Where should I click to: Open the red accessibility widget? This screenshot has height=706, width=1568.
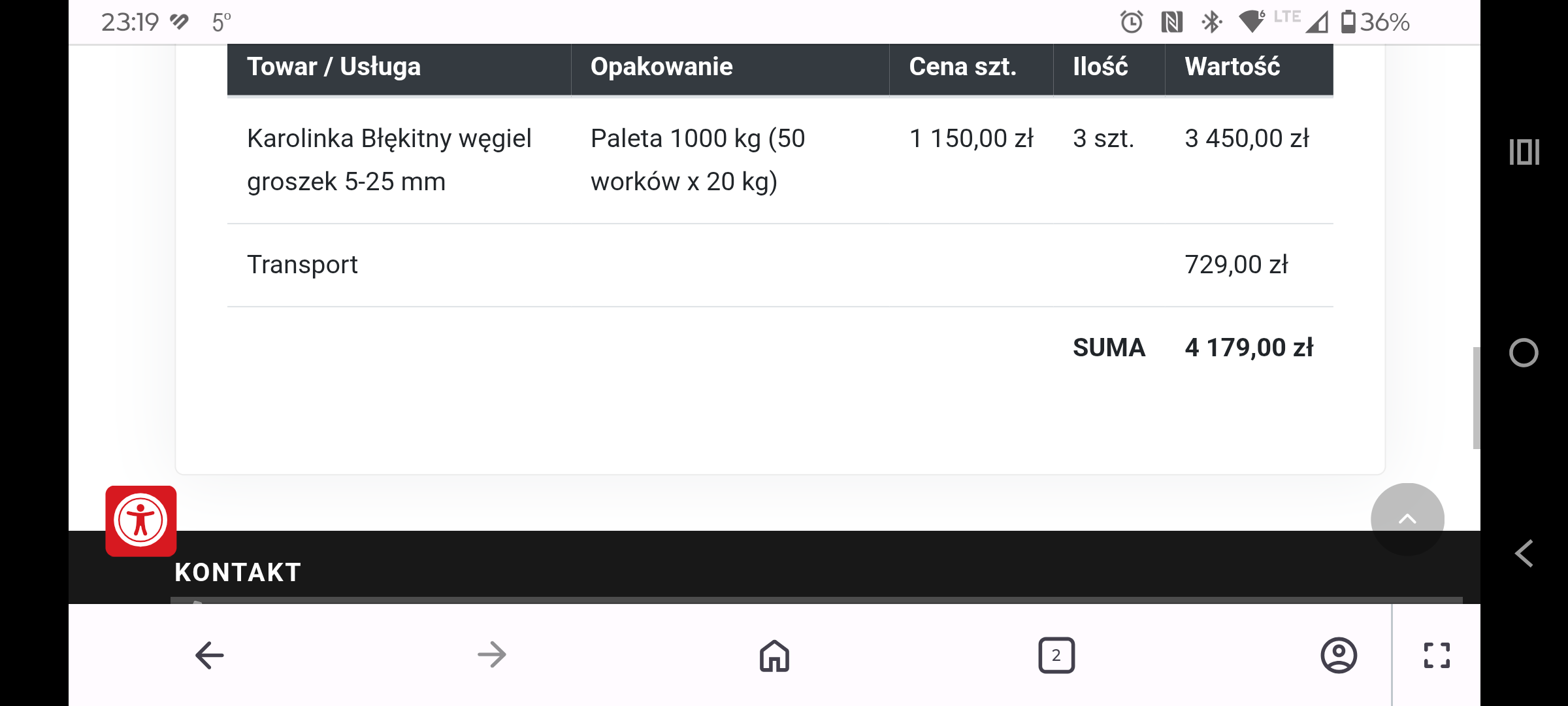click(140, 521)
